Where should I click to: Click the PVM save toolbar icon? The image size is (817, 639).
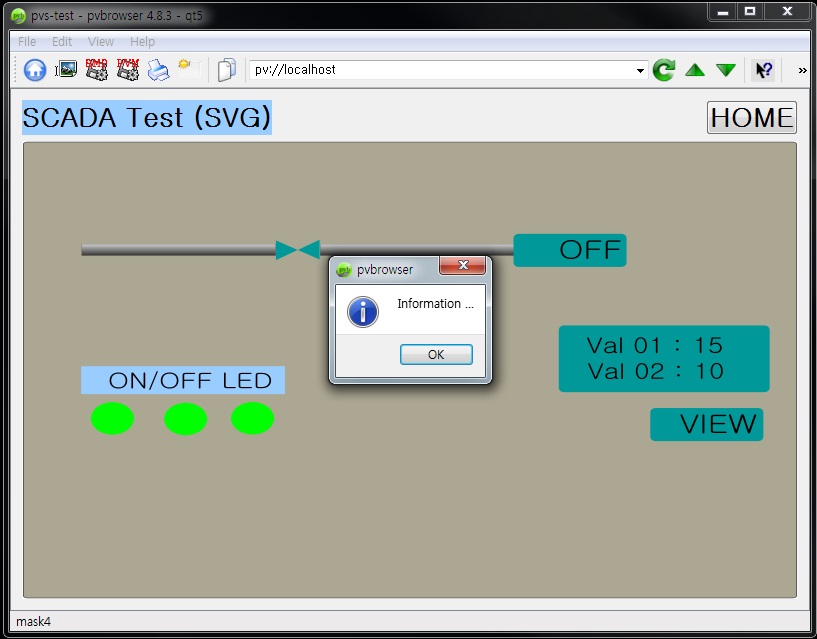coord(127,70)
